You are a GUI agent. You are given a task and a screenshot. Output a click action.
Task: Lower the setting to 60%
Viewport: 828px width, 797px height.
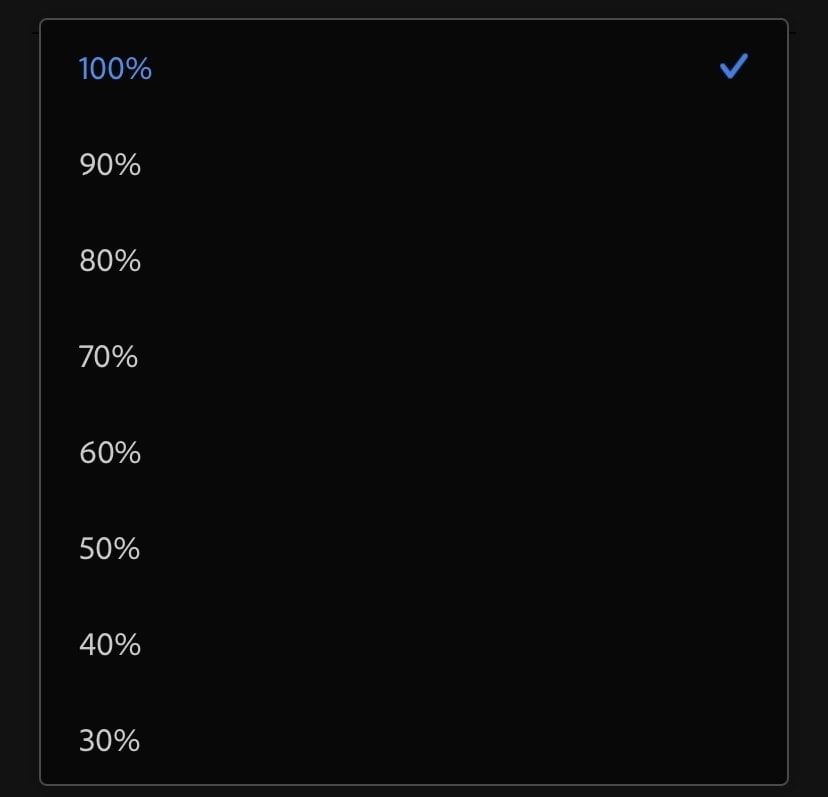(413, 453)
